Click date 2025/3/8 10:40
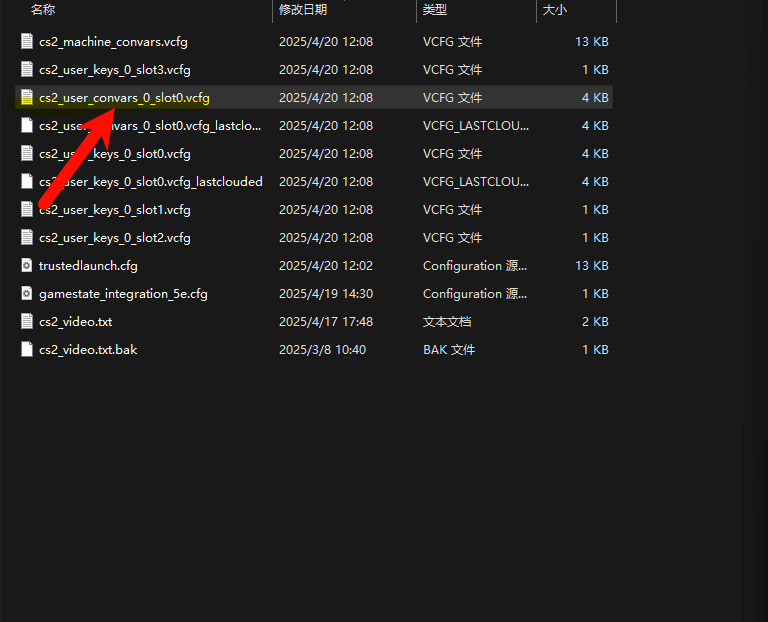The height and width of the screenshot is (622, 768). click(x=322, y=349)
